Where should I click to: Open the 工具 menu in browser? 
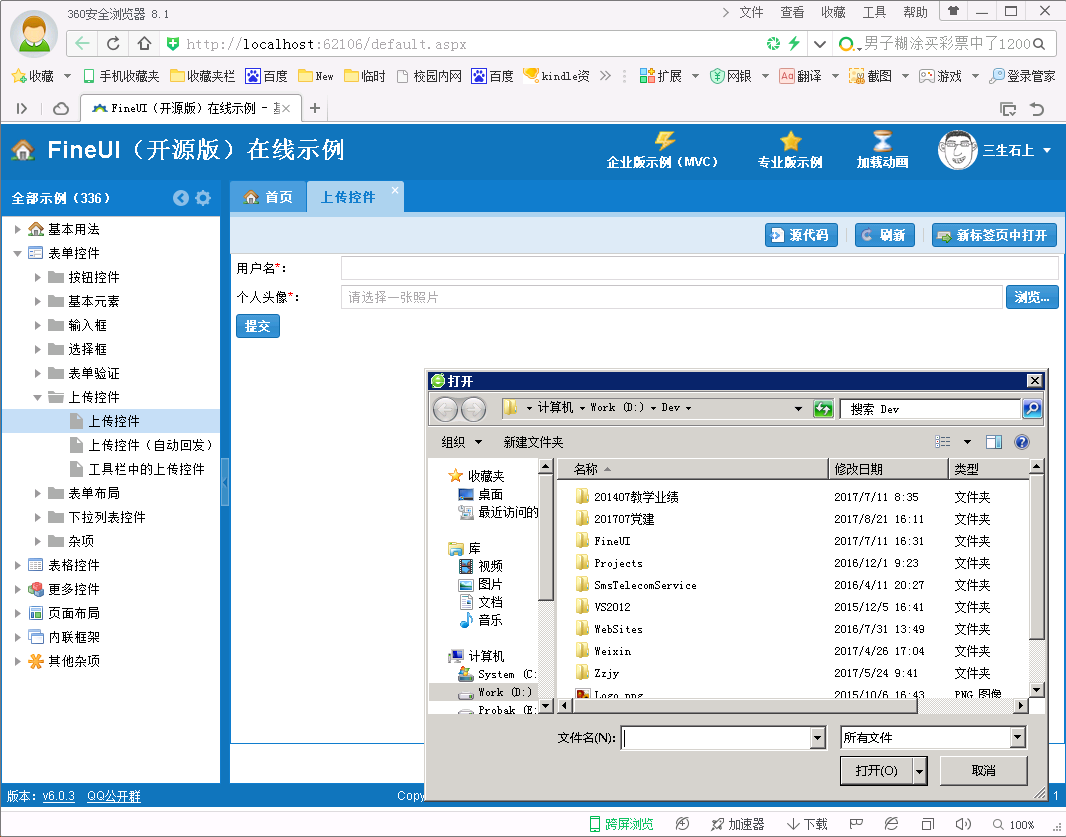click(874, 12)
